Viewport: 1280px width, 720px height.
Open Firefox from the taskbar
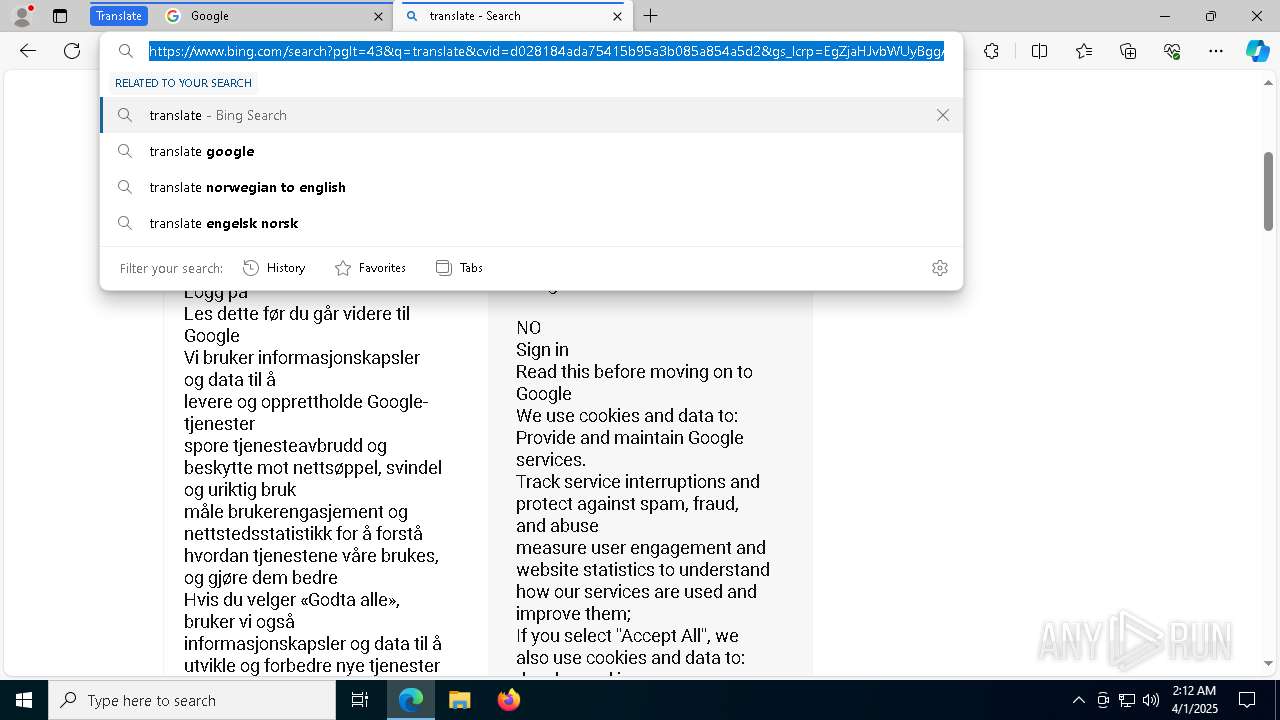point(508,700)
